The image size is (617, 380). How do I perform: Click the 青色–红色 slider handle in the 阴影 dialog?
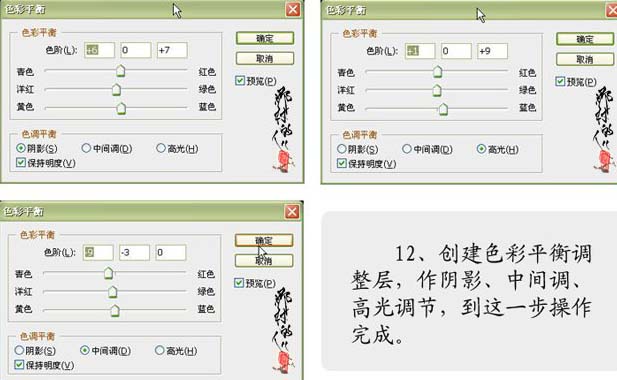121,71
